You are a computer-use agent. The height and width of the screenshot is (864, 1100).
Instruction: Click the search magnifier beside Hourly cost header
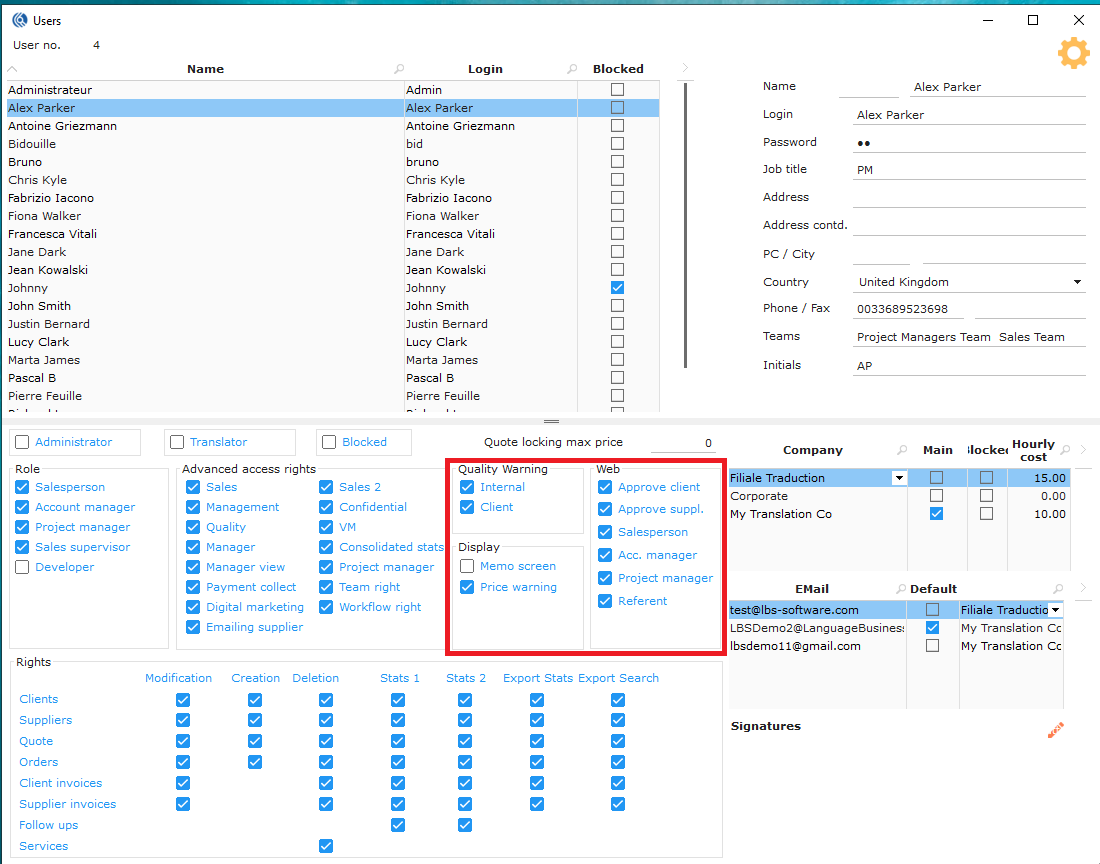(x=1065, y=450)
